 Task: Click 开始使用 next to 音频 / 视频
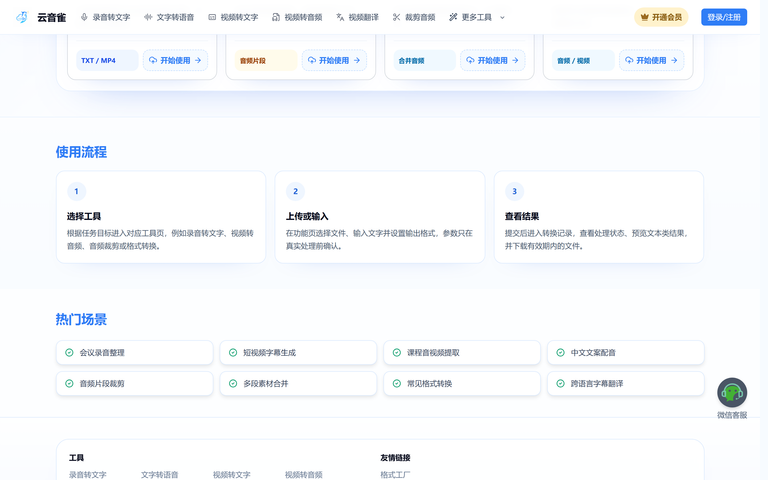tap(651, 60)
